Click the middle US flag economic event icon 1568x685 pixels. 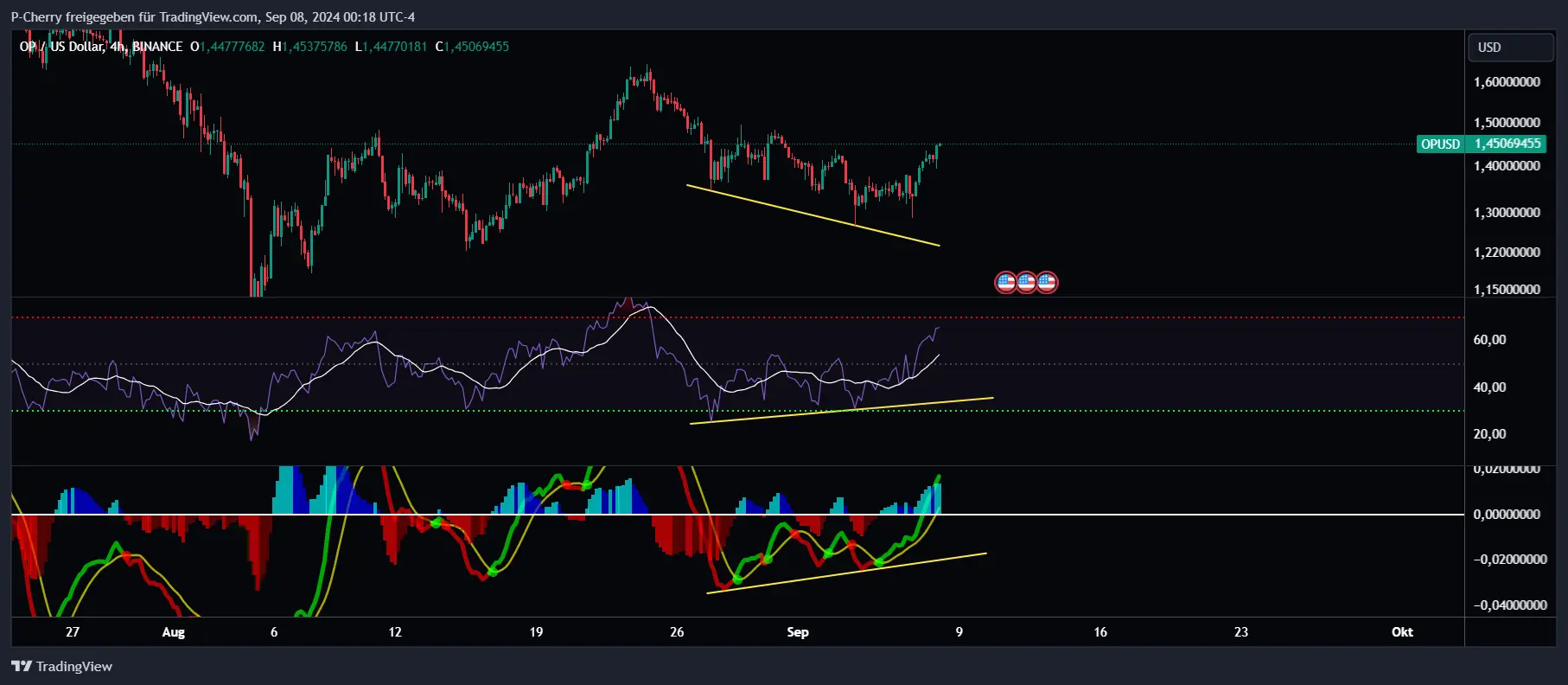coord(1026,282)
